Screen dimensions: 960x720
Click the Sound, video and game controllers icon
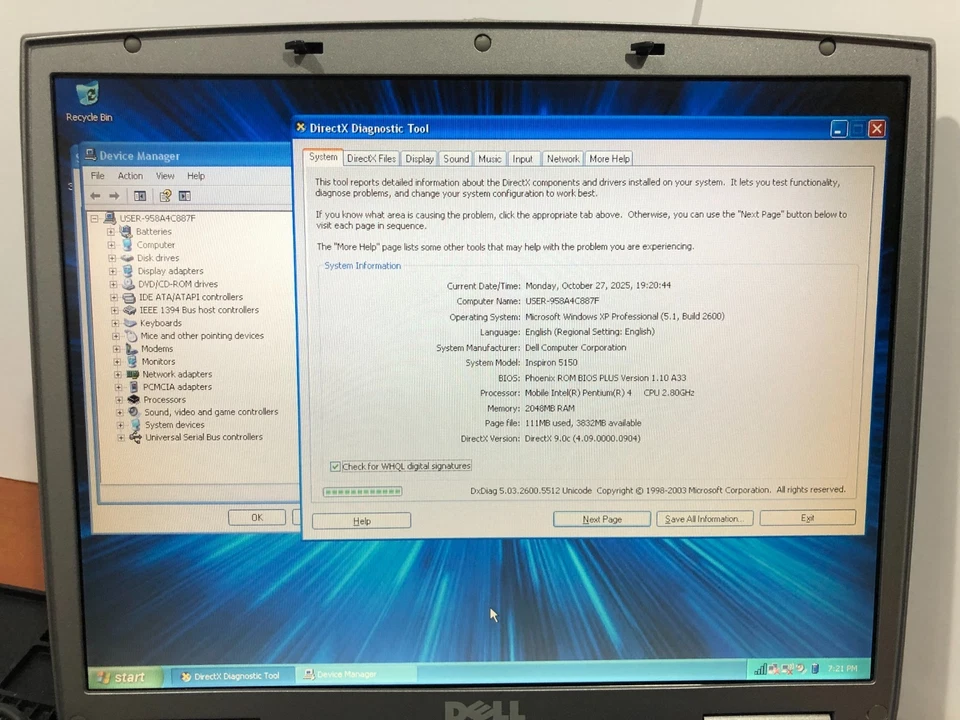pyautogui.click(x=133, y=411)
